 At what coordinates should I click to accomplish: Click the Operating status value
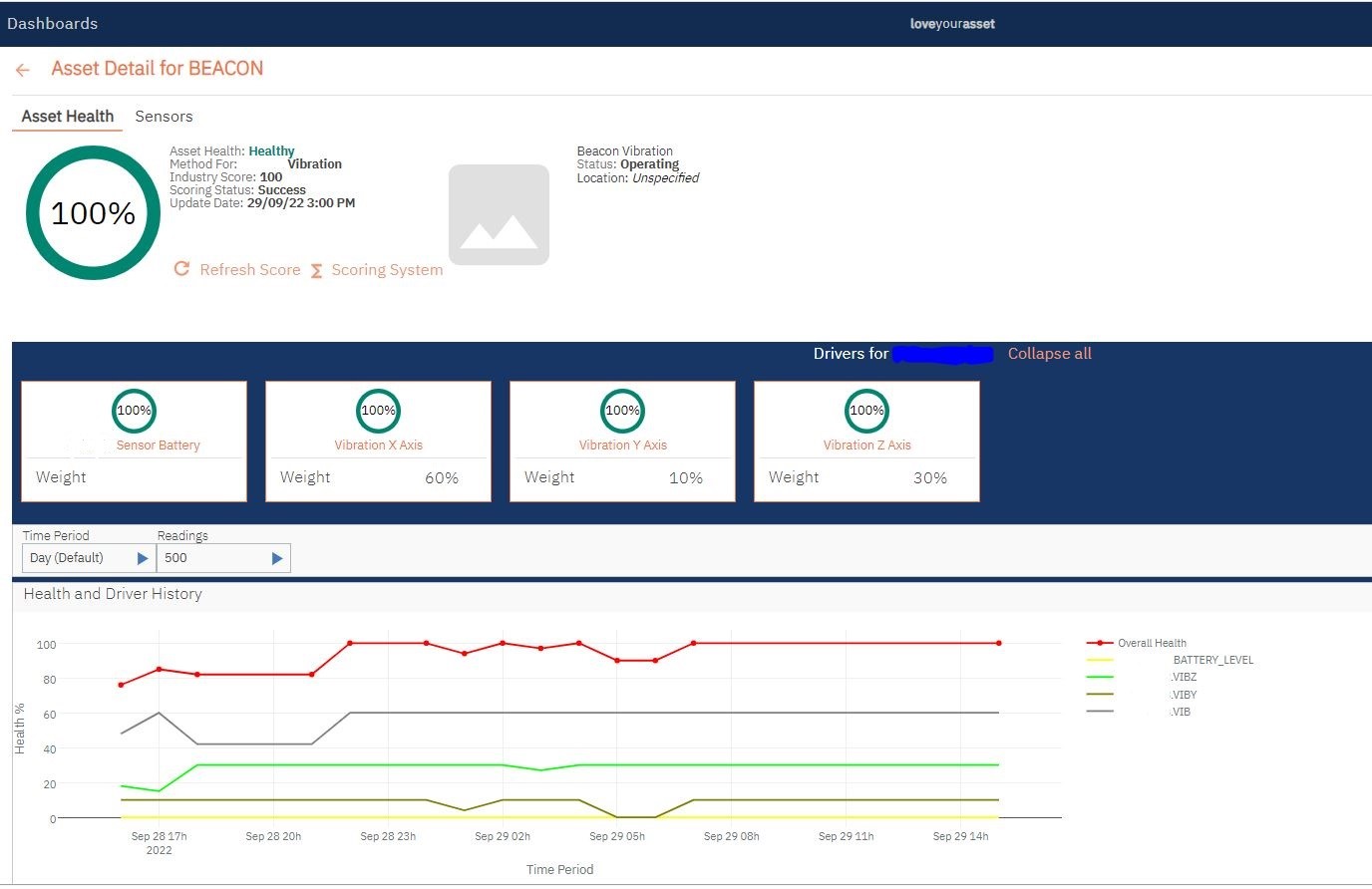tap(649, 164)
